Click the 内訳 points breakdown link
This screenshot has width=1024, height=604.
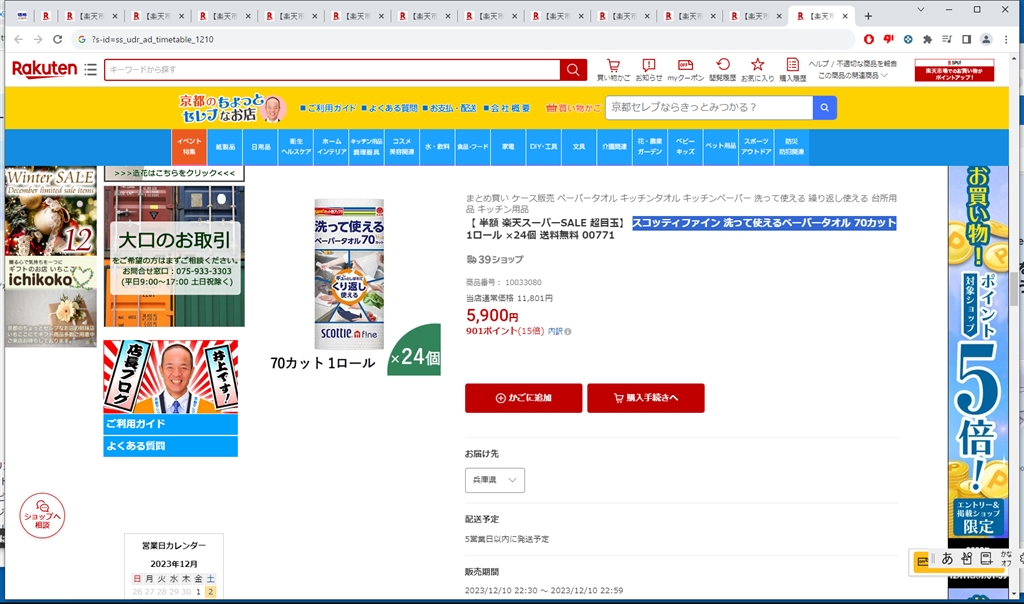click(555, 332)
